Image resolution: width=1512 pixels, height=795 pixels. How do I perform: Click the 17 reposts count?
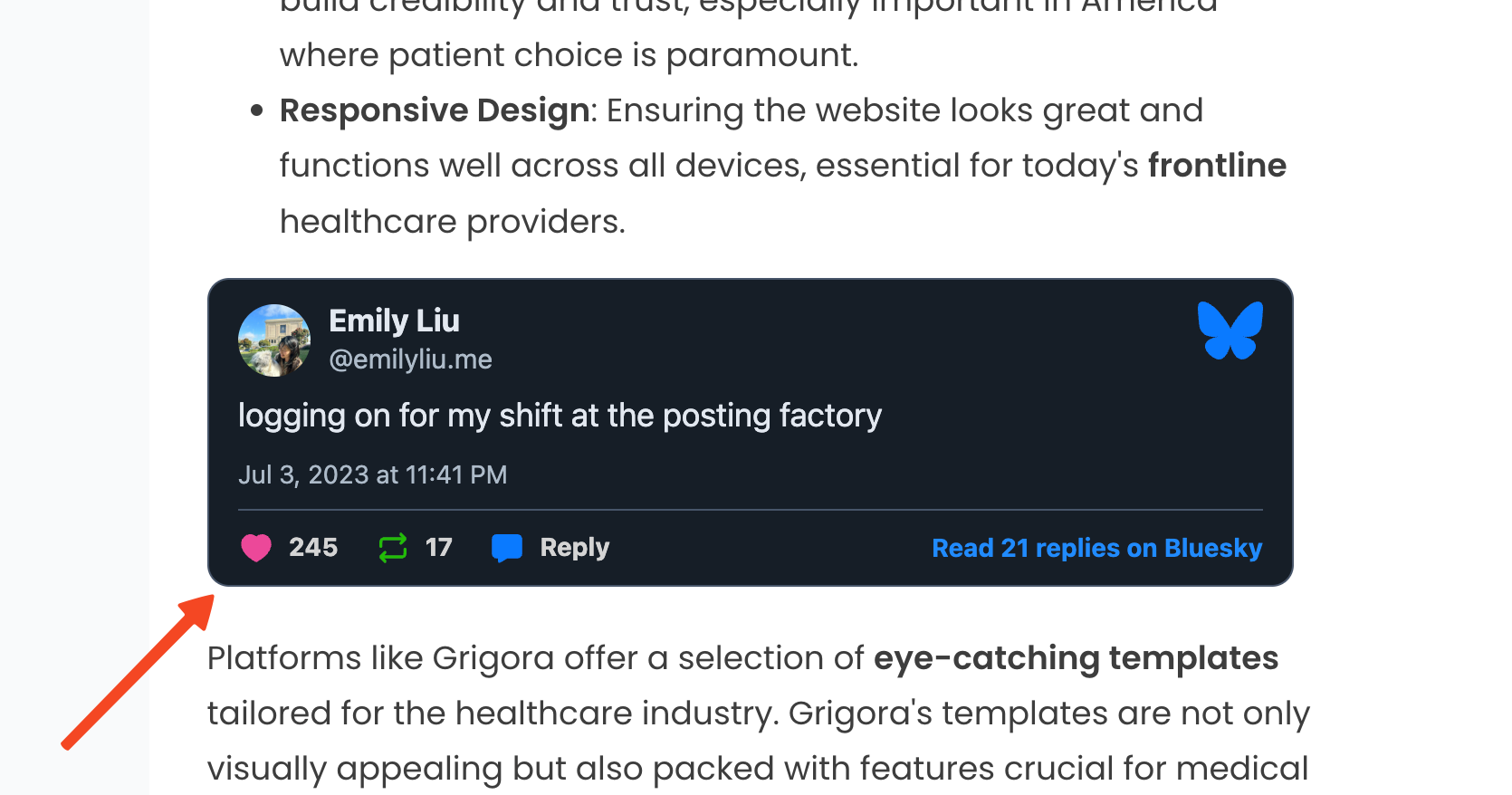(x=439, y=547)
